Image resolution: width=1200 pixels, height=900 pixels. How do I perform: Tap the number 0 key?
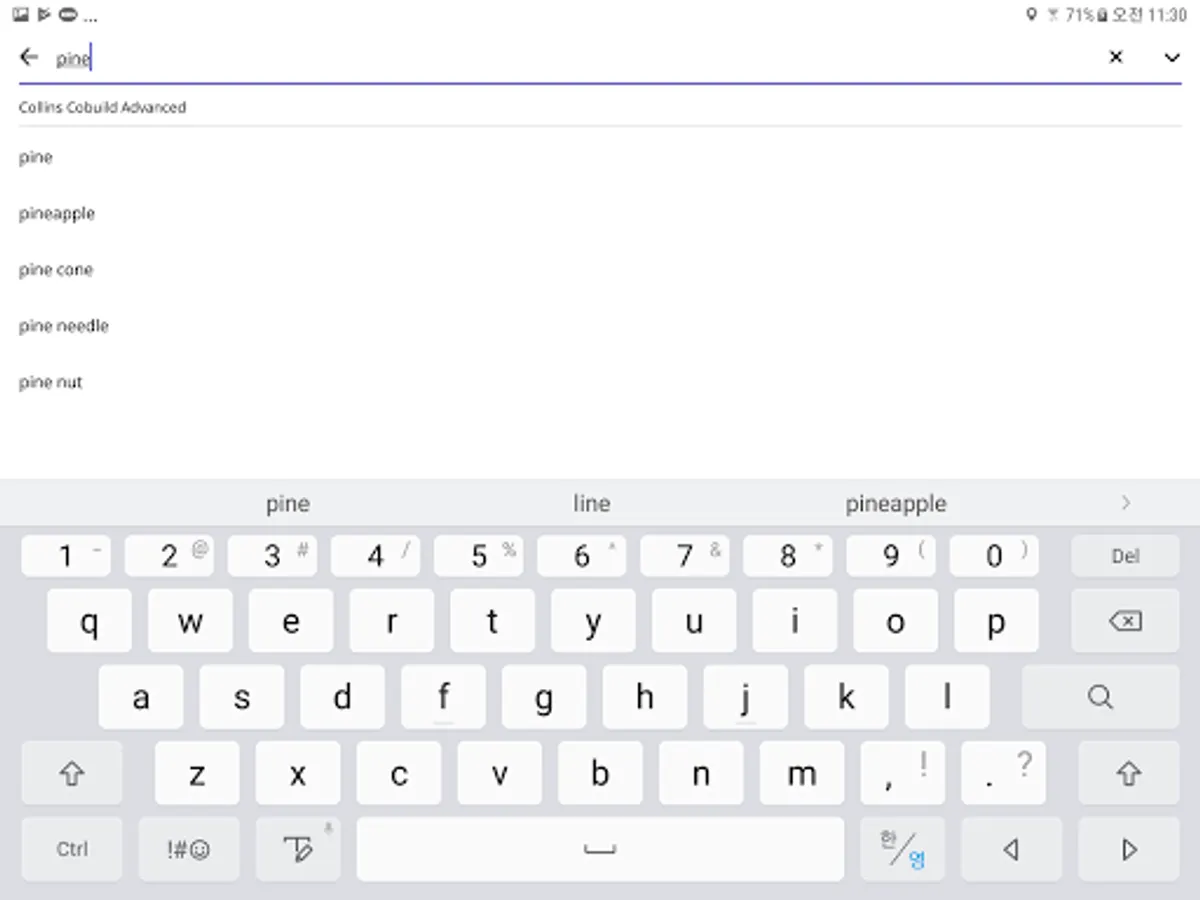(994, 556)
